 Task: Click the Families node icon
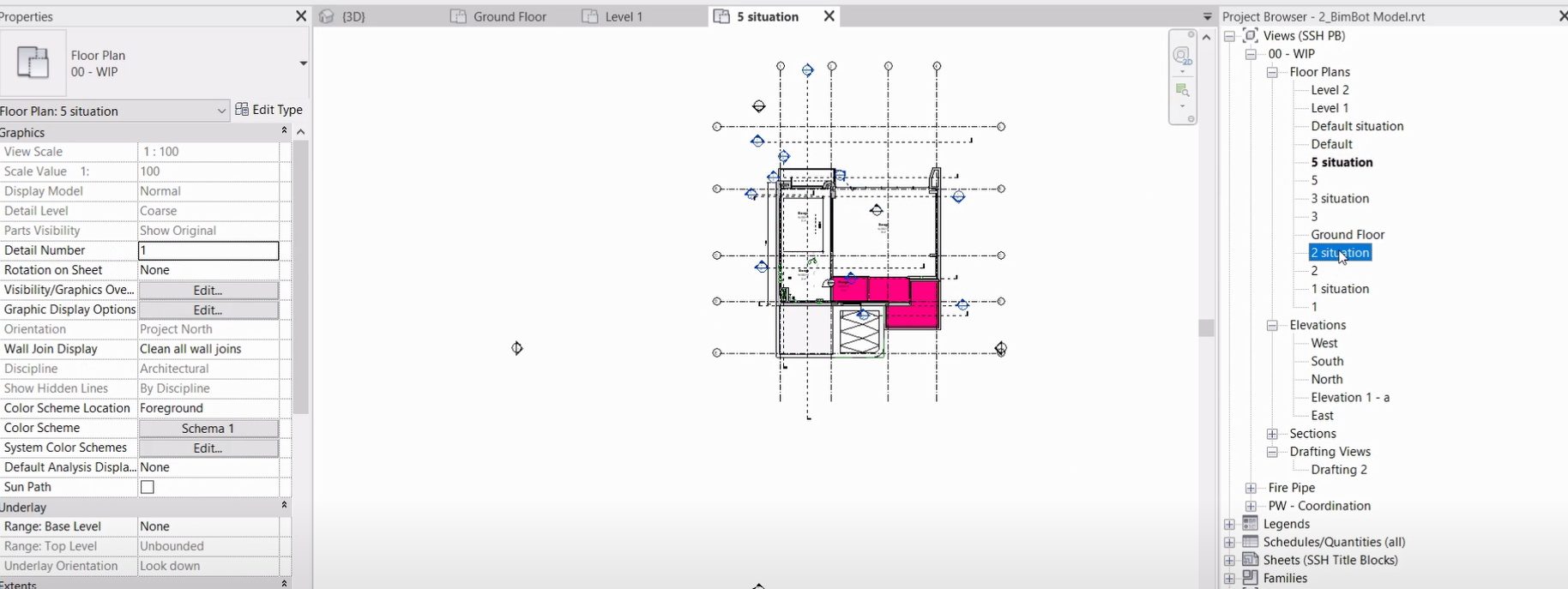tap(1250, 578)
